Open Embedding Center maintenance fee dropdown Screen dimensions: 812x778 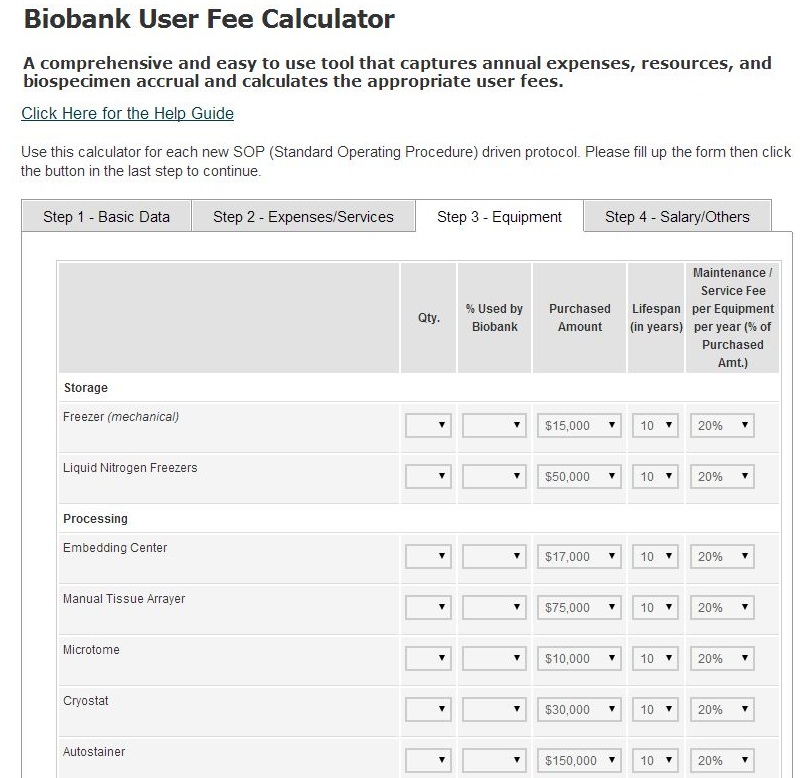[x=722, y=557]
